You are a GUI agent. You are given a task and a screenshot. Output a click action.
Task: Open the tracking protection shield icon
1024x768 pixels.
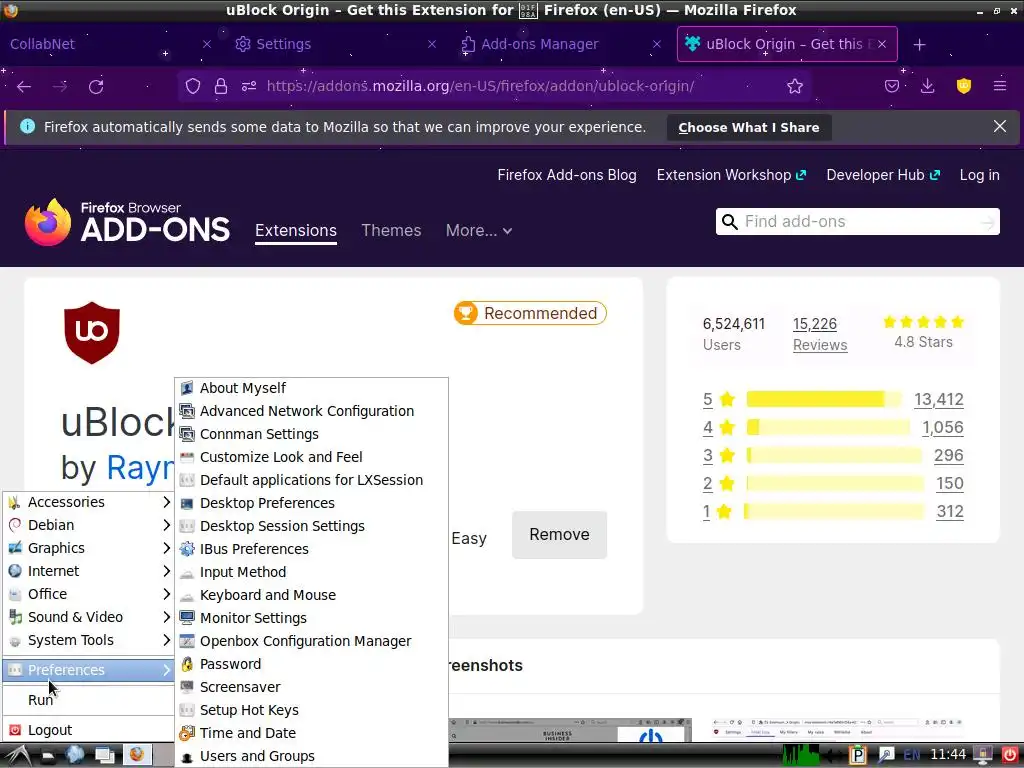click(193, 86)
